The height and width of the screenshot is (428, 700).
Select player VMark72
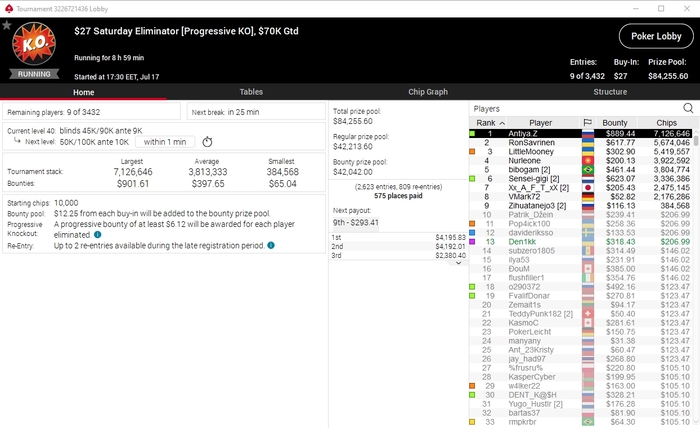(x=580, y=196)
